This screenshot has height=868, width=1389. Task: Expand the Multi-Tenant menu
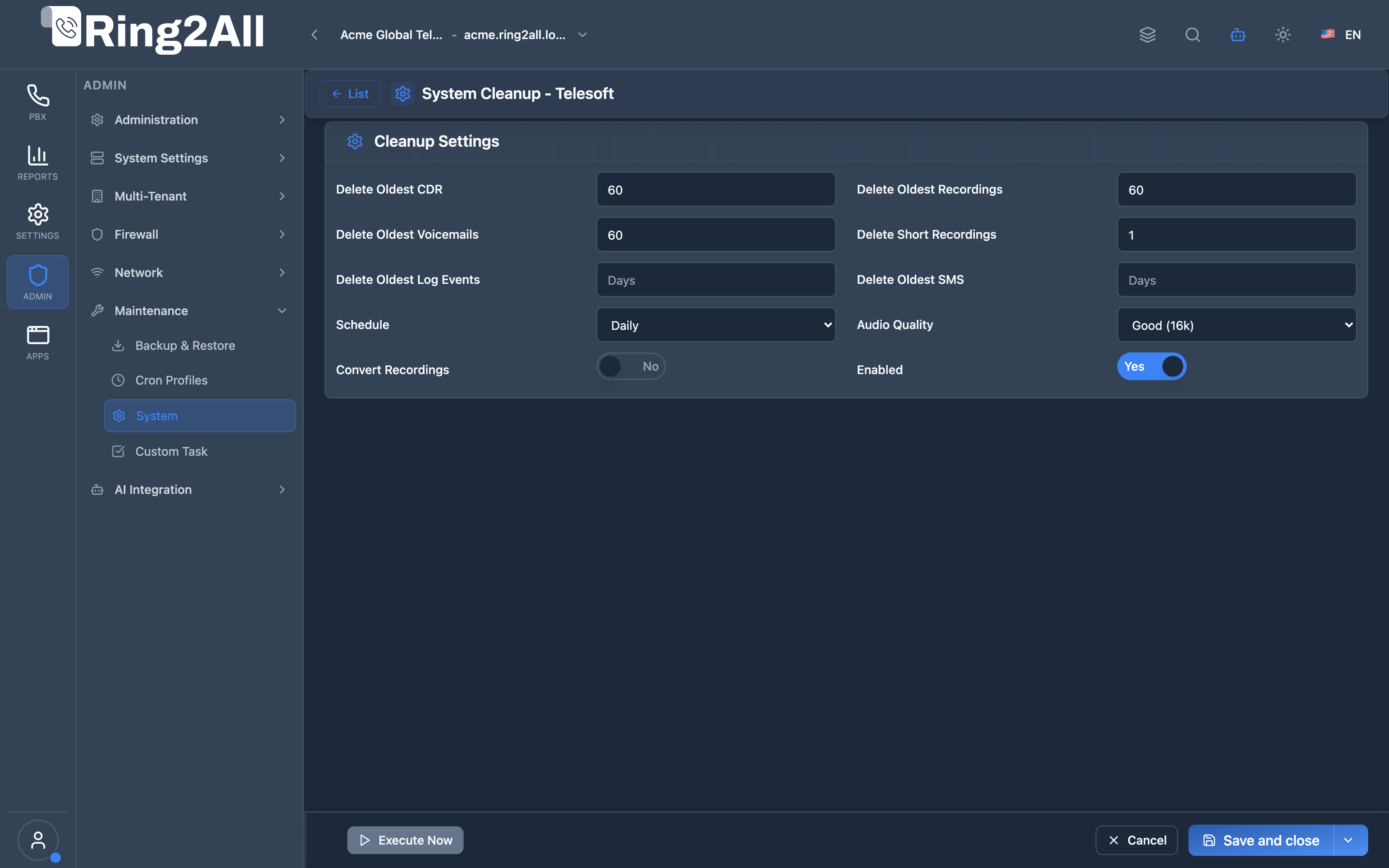click(189, 196)
